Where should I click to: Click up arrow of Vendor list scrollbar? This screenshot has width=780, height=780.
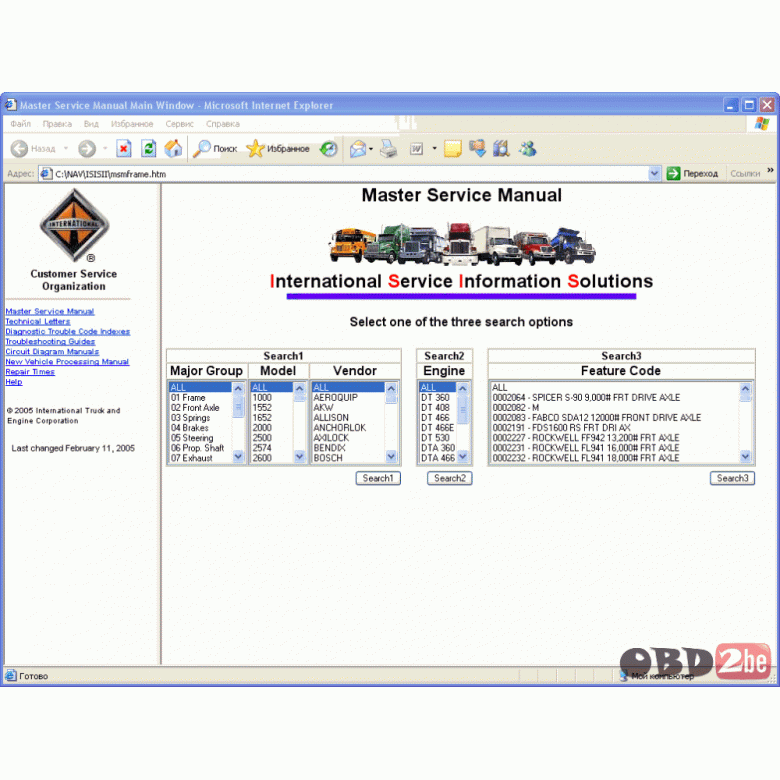(x=391, y=388)
